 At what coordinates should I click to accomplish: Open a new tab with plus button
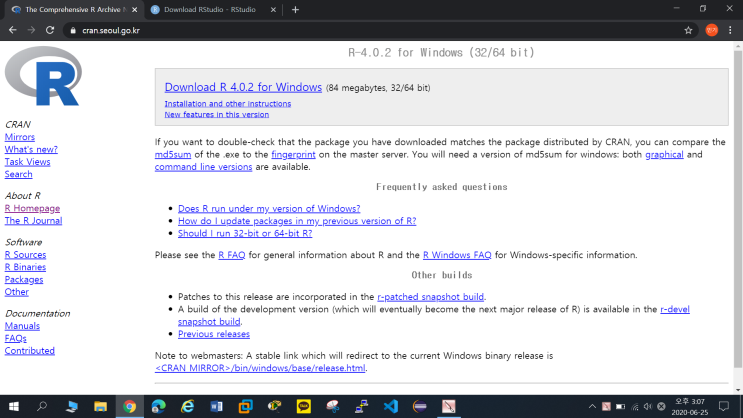click(x=295, y=9)
